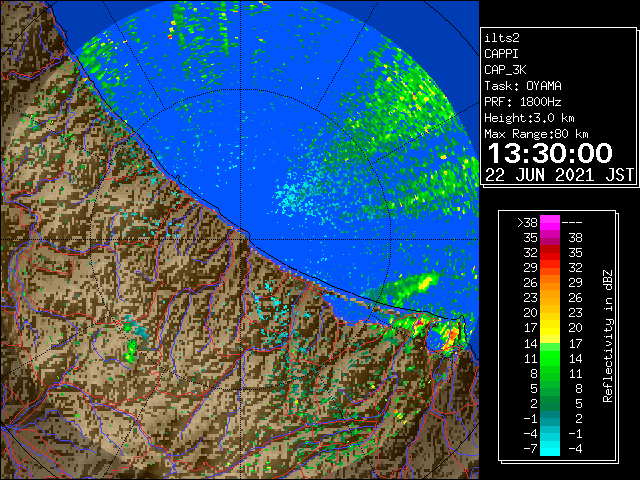Select the CAPPI product label

click(501, 54)
